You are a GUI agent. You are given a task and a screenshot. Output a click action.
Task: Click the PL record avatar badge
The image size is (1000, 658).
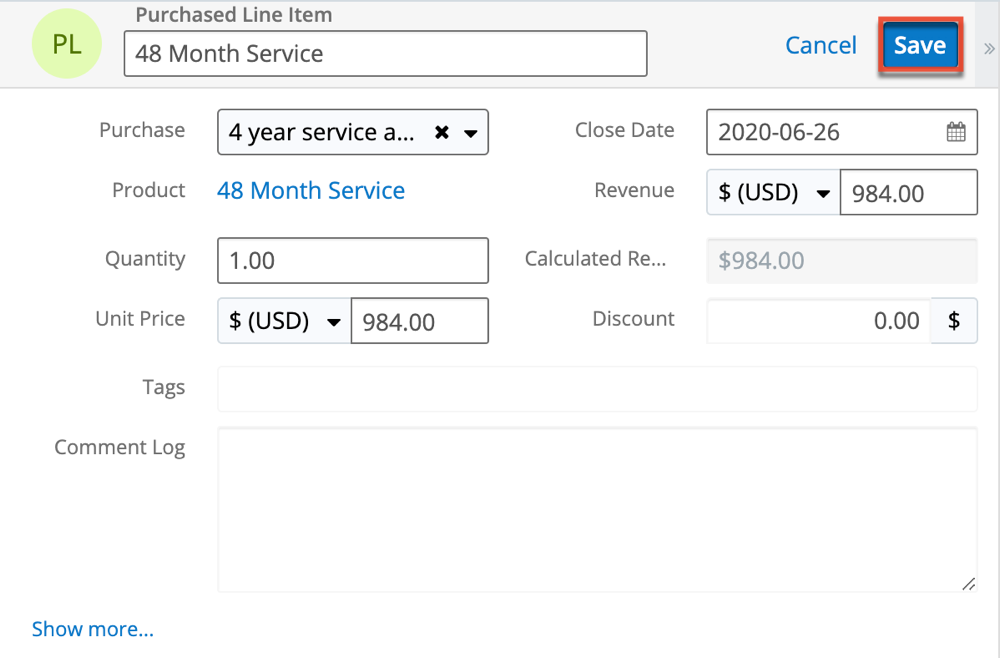(x=67, y=46)
